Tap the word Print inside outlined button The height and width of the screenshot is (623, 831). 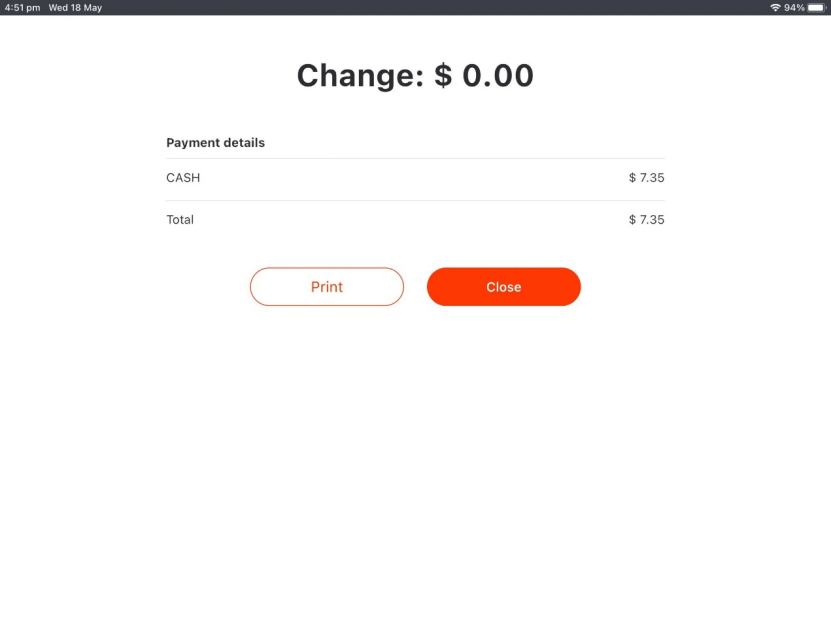pyautogui.click(x=326, y=287)
